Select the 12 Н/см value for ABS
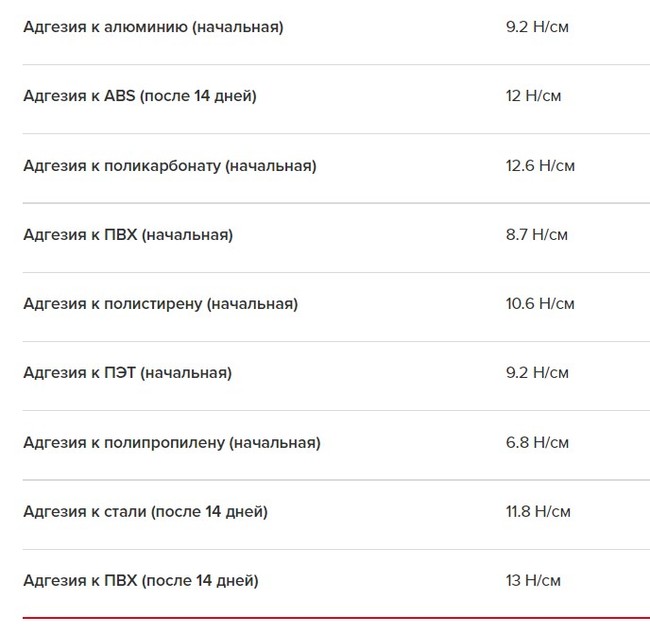650x634 pixels. point(533,96)
